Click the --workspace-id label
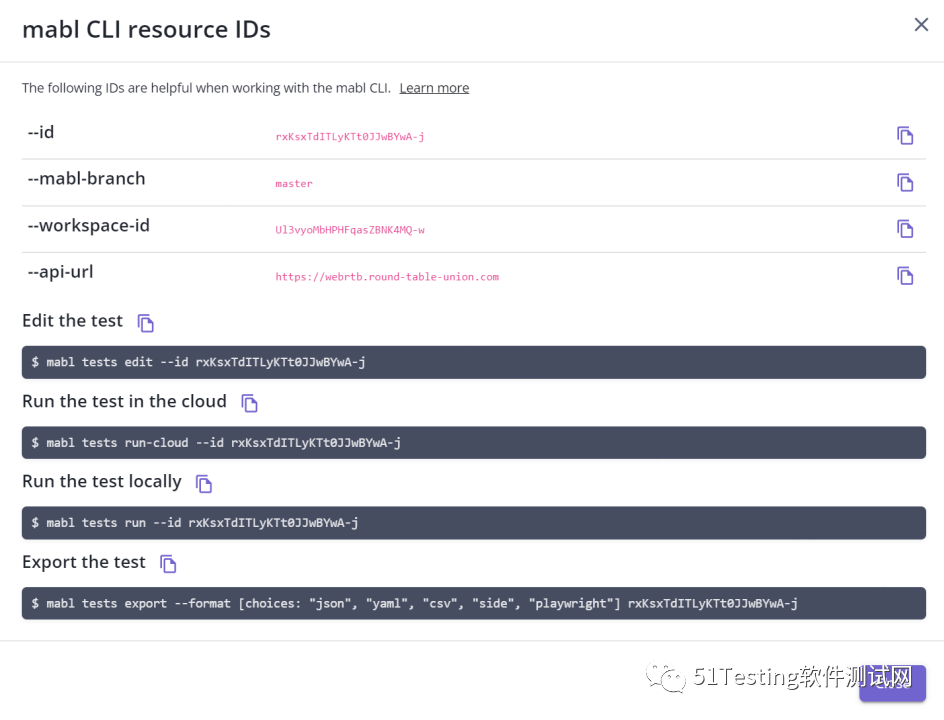This screenshot has width=944, height=720. click(x=88, y=226)
